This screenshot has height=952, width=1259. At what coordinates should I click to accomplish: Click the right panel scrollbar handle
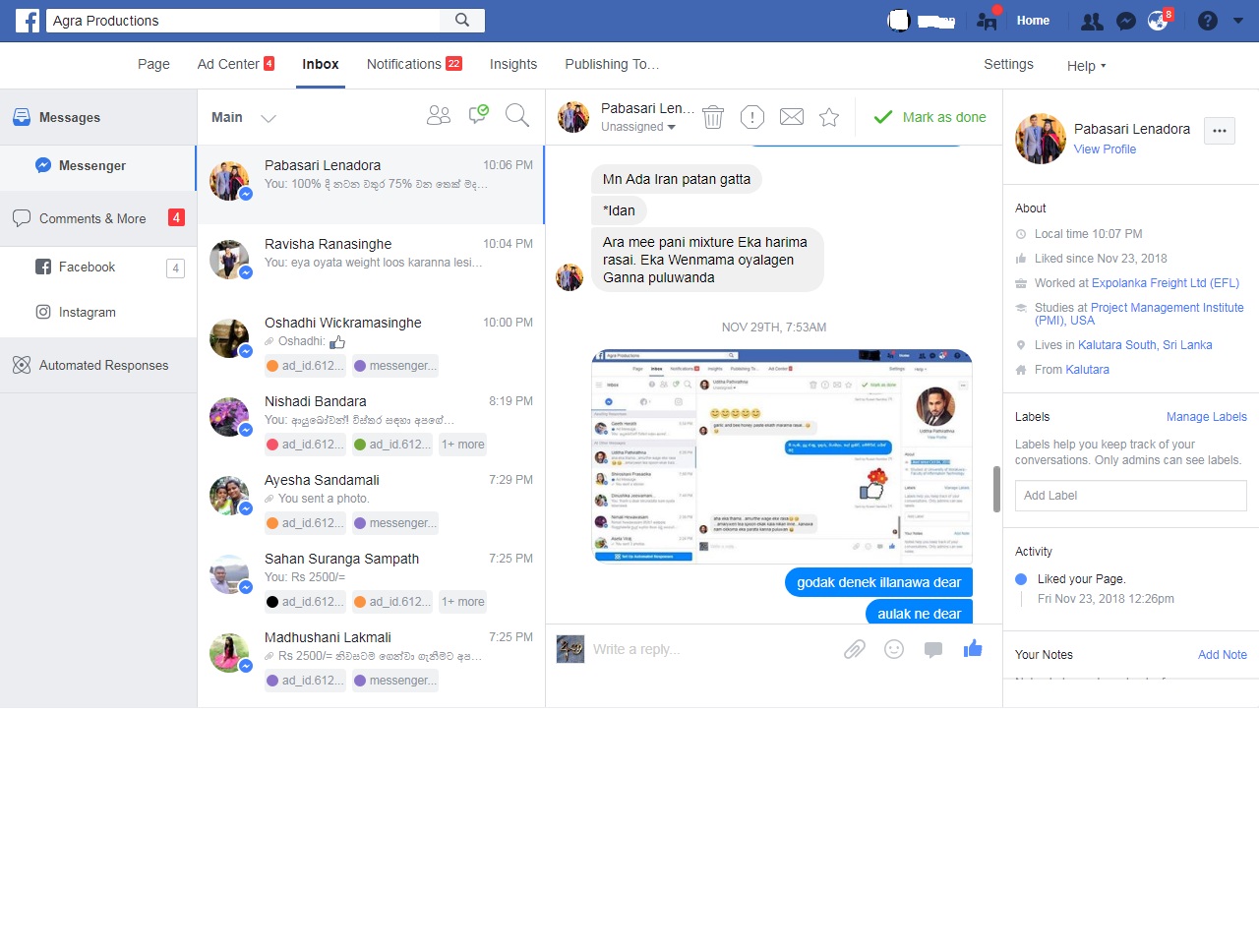point(996,489)
